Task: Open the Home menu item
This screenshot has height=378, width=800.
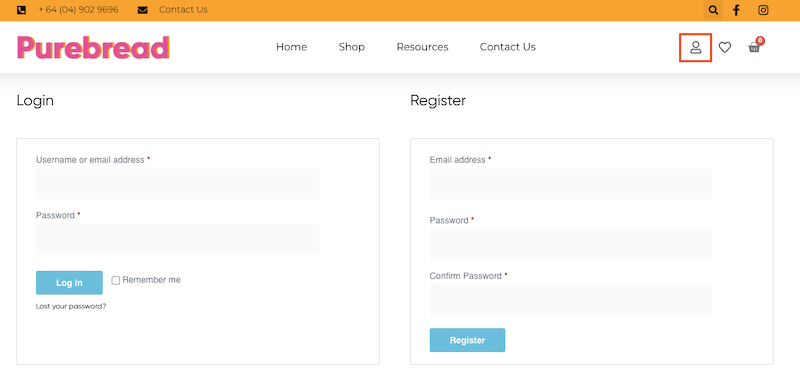Action: (x=291, y=47)
